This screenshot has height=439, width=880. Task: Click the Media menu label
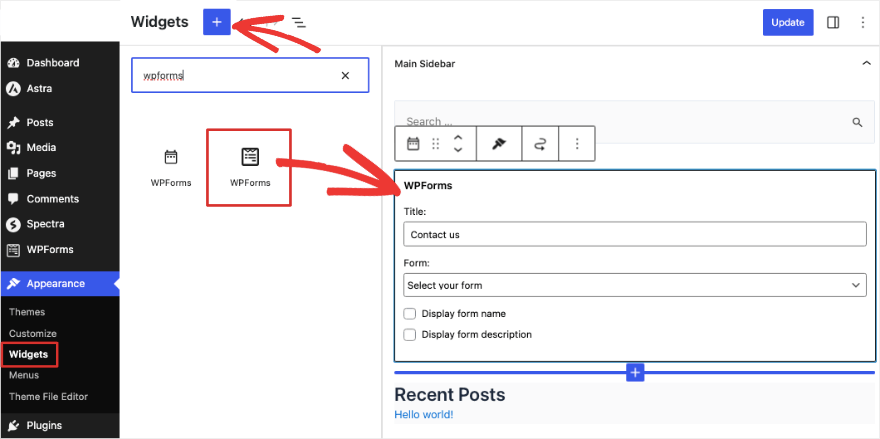pyautogui.click(x=42, y=148)
